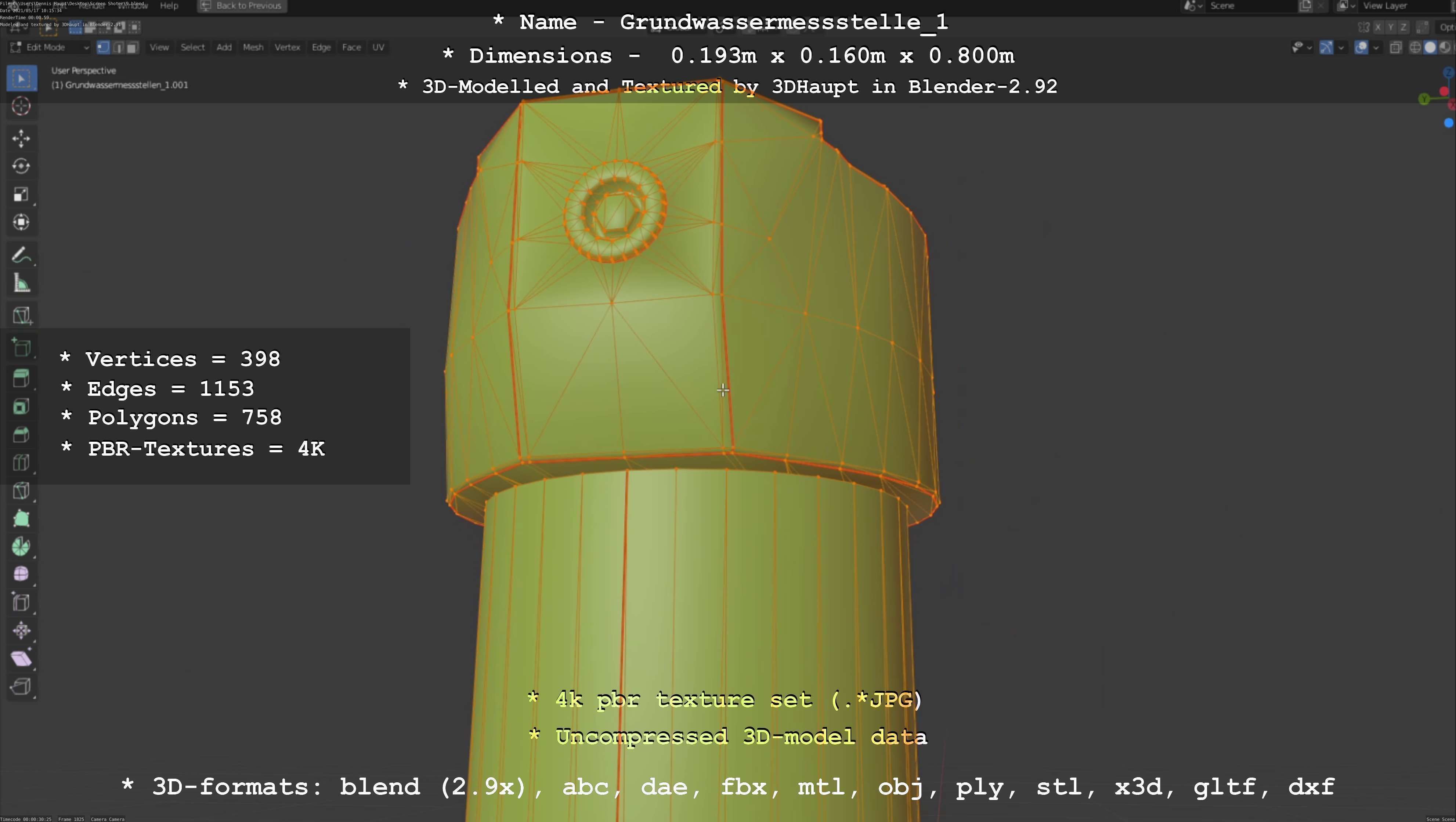
Task: Click the Scene name field
Action: [1252, 6]
